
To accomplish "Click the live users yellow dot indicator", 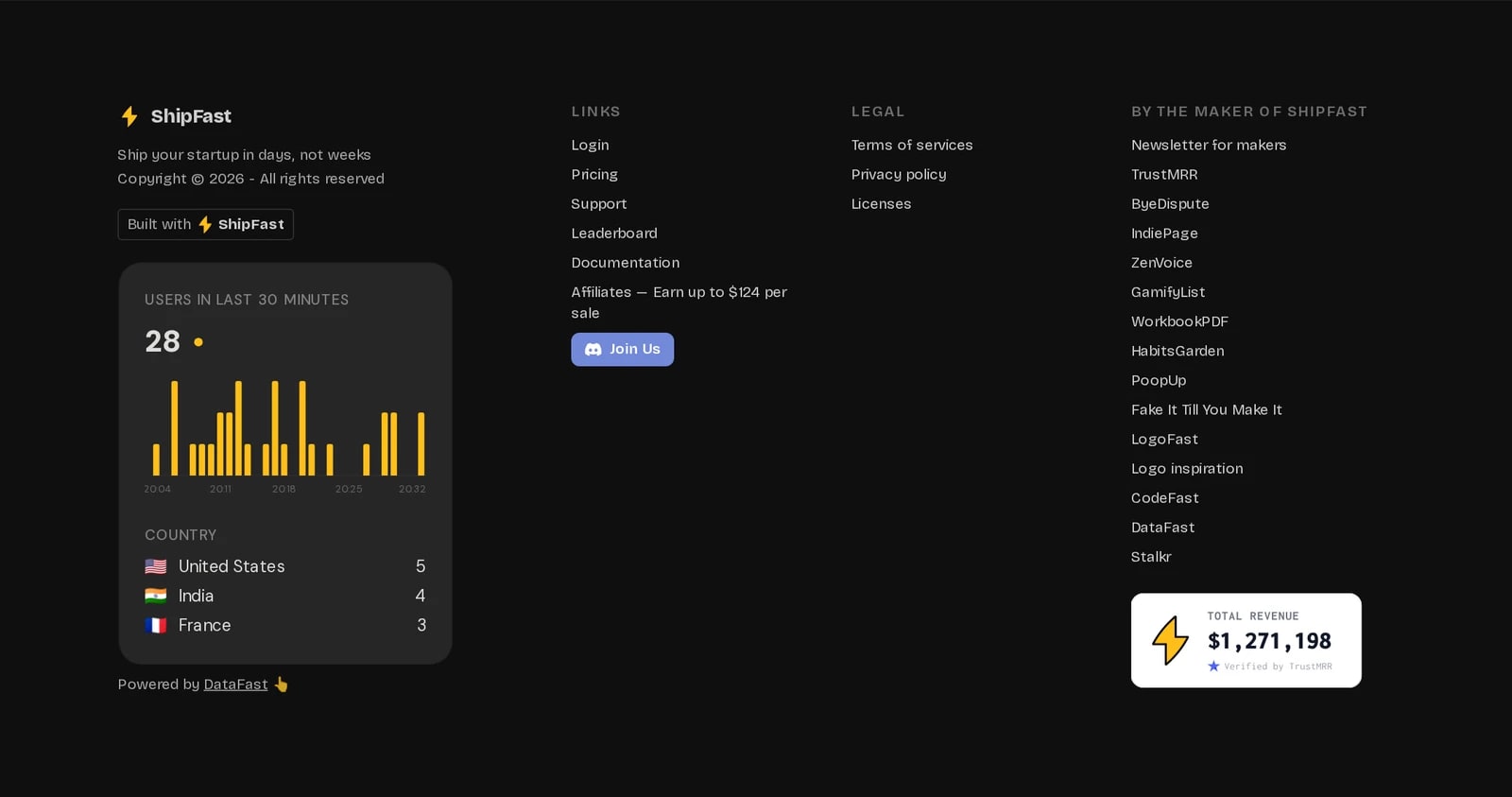I will 198,342.
